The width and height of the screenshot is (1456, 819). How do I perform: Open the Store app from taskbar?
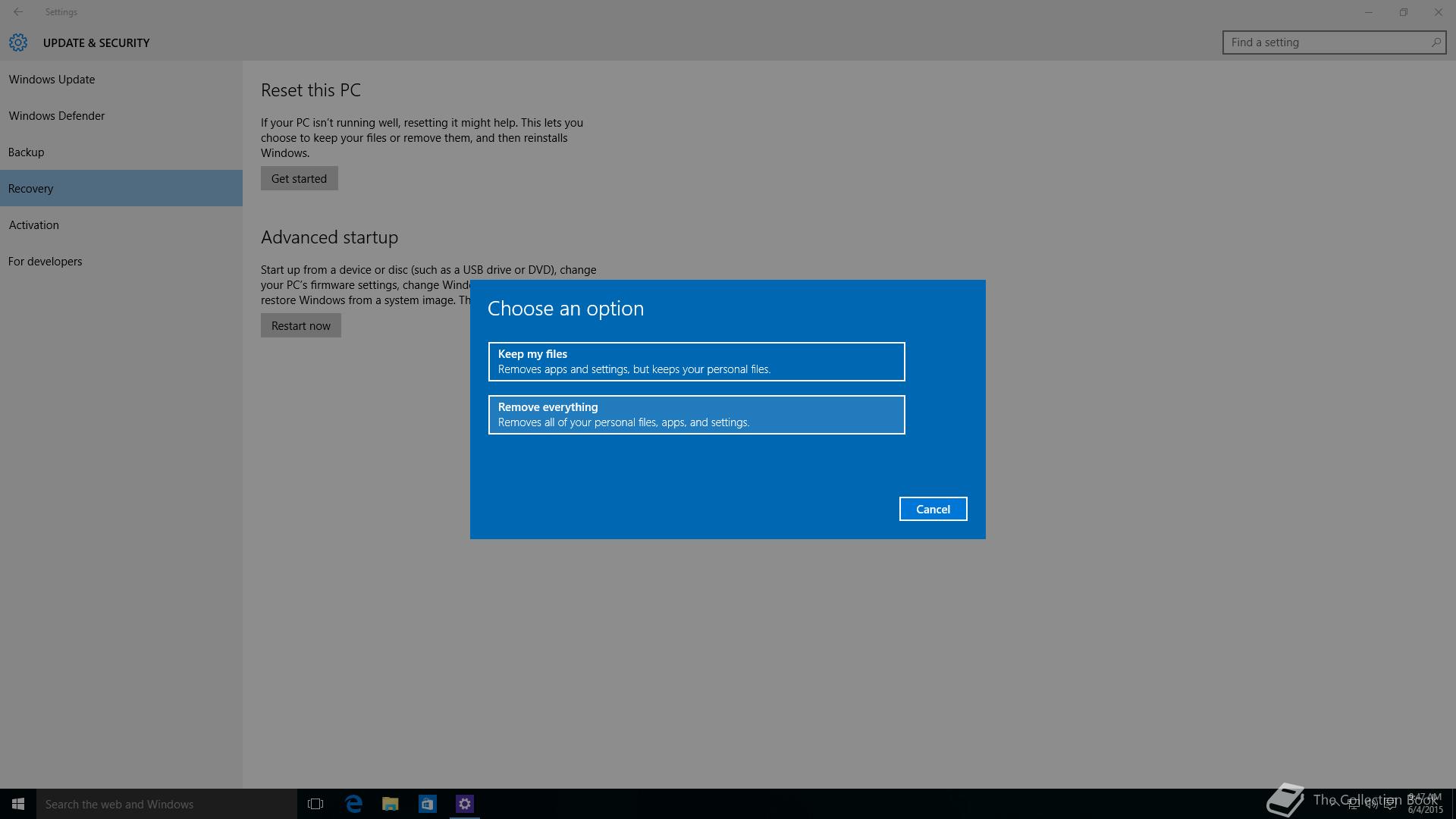tap(428, 804)
